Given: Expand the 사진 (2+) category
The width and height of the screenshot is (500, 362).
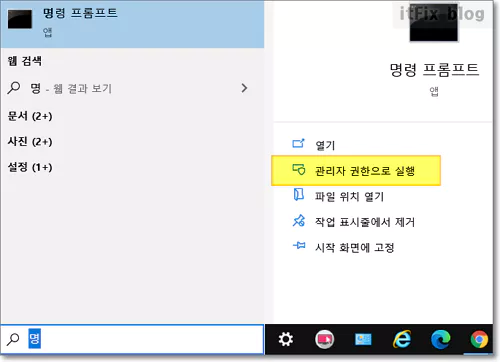Looking at the screenshot, I should pos(30,141).
